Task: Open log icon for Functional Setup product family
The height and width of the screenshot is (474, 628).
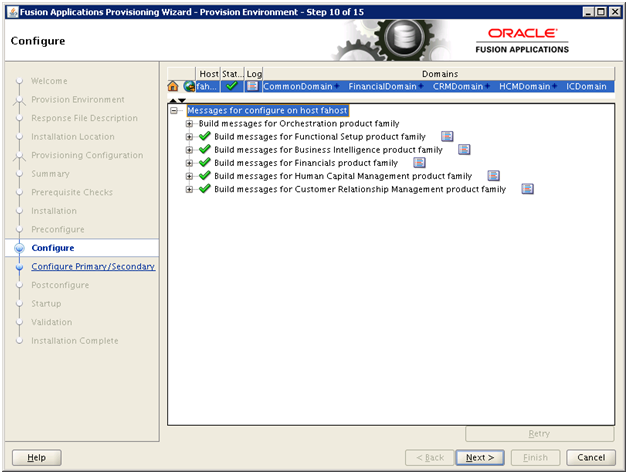Action: click(447, 137)
